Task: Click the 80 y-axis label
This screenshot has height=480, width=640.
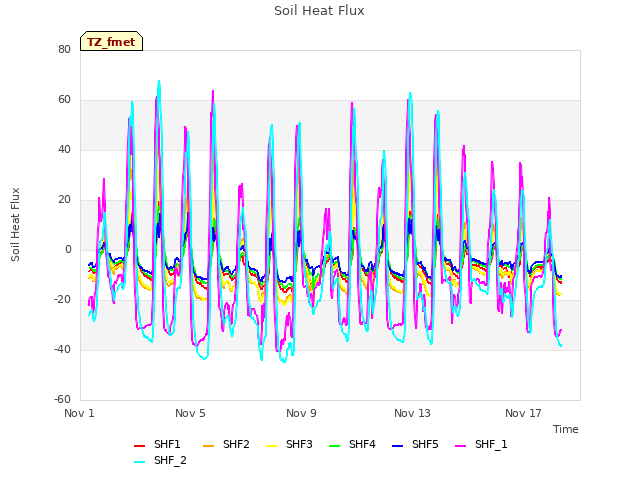Action: pos(64,49)
